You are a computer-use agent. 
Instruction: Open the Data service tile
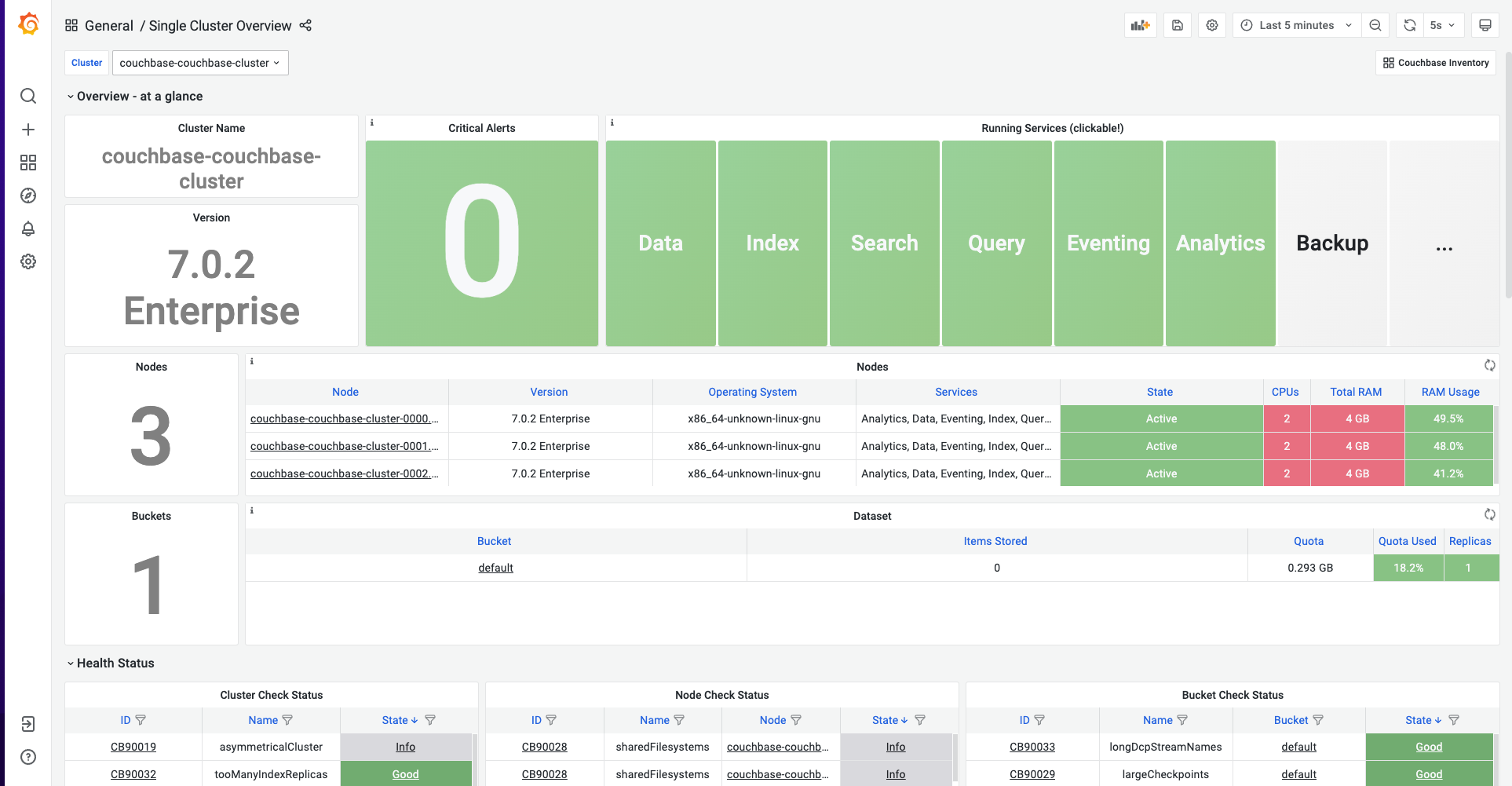[661, 243]
